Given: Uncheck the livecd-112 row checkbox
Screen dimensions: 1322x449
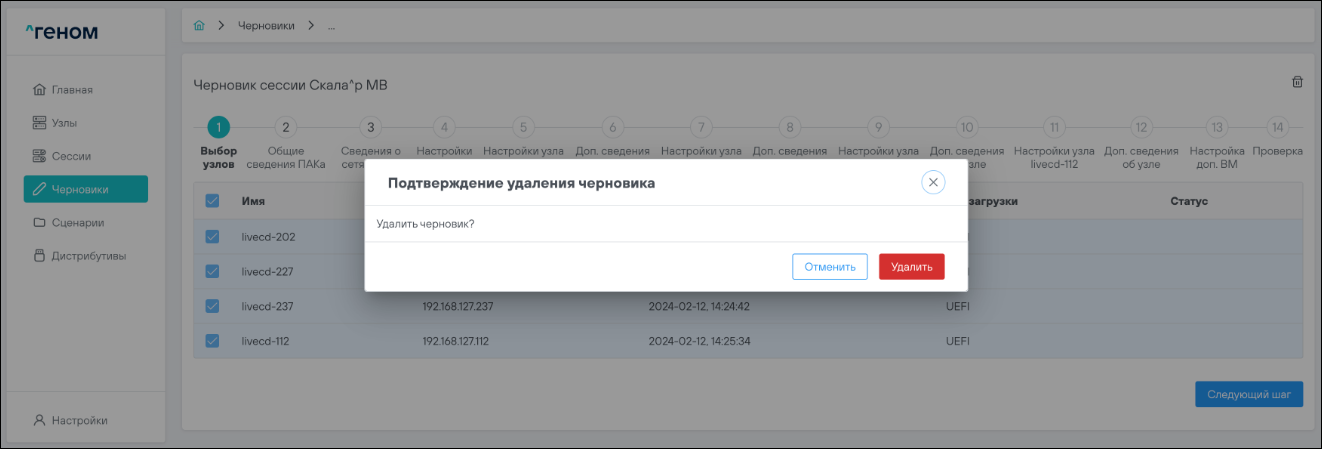Looking at the screenshot, I should pyautogui.click(x=212, y=341).
